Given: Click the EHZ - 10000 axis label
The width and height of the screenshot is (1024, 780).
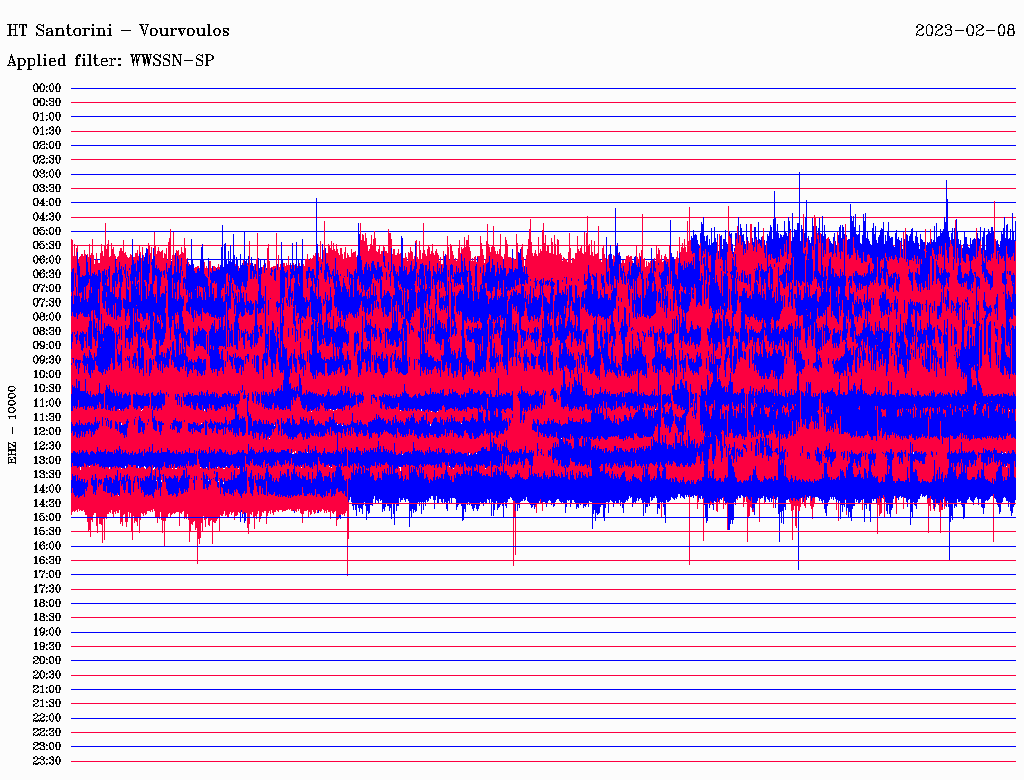Looking at the screenshot, I should [x=12, y=424].
